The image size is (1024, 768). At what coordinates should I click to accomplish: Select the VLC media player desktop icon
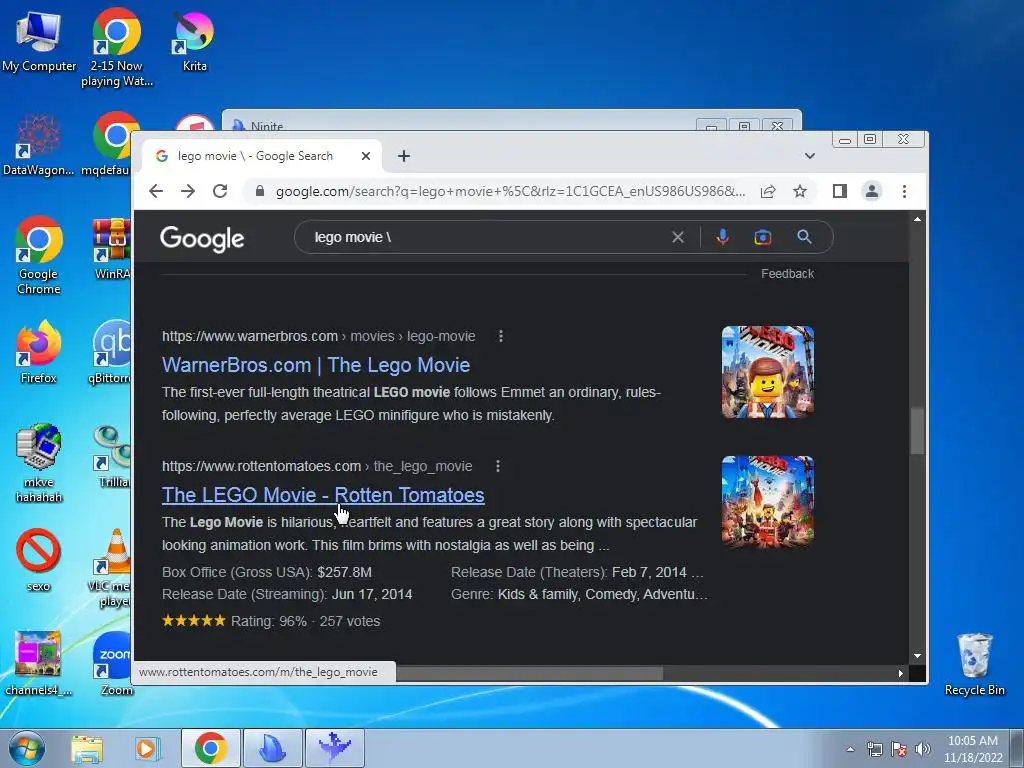[x=111, y=568]
